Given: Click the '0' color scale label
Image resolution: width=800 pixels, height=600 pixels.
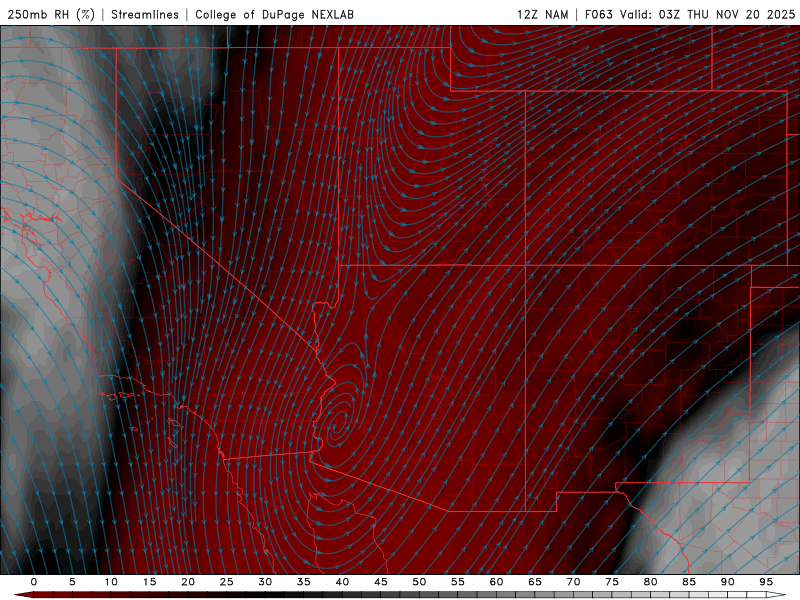Looking at the screenshot, I should click(34, 582).
